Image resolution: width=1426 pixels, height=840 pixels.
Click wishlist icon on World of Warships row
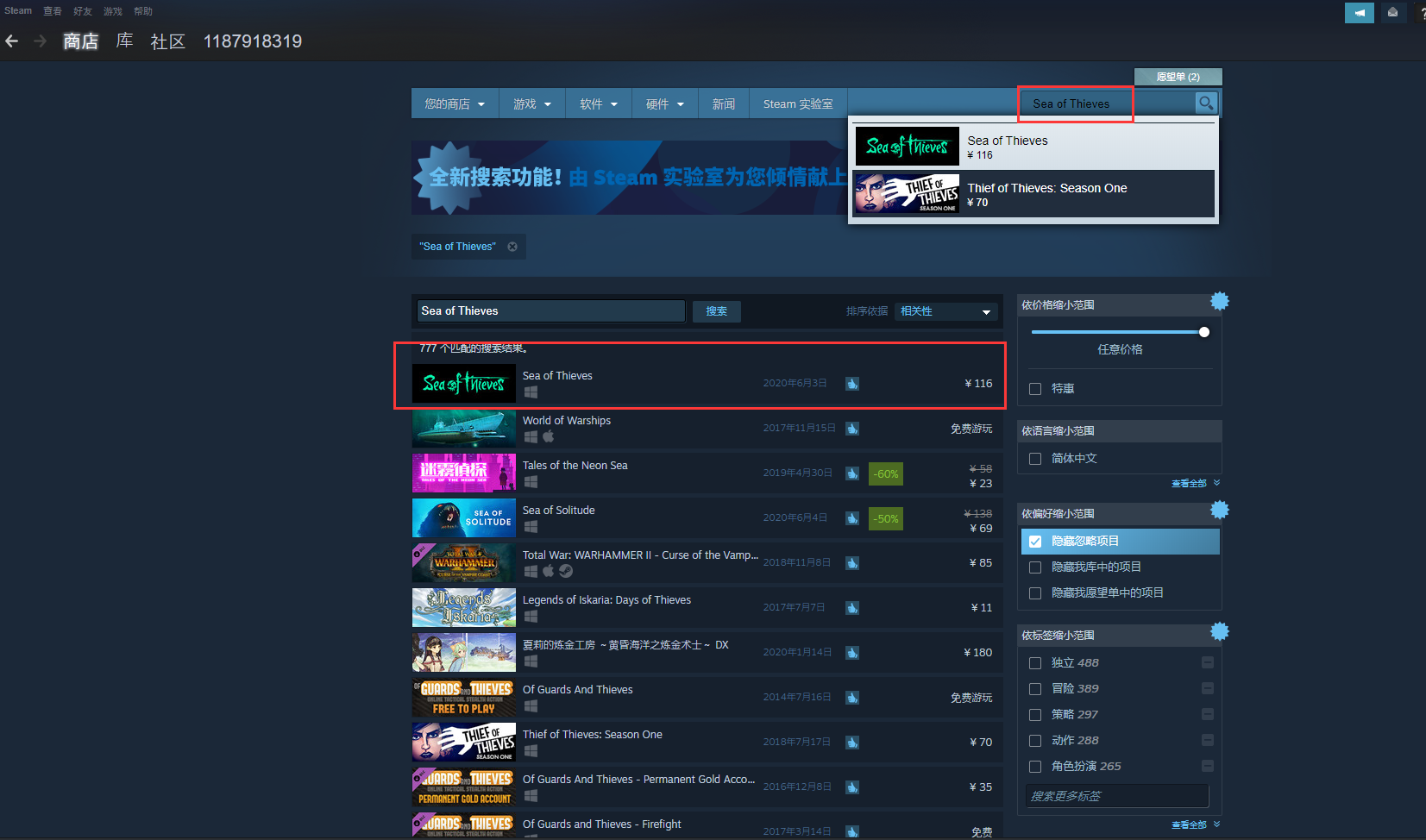coord(852,429)
